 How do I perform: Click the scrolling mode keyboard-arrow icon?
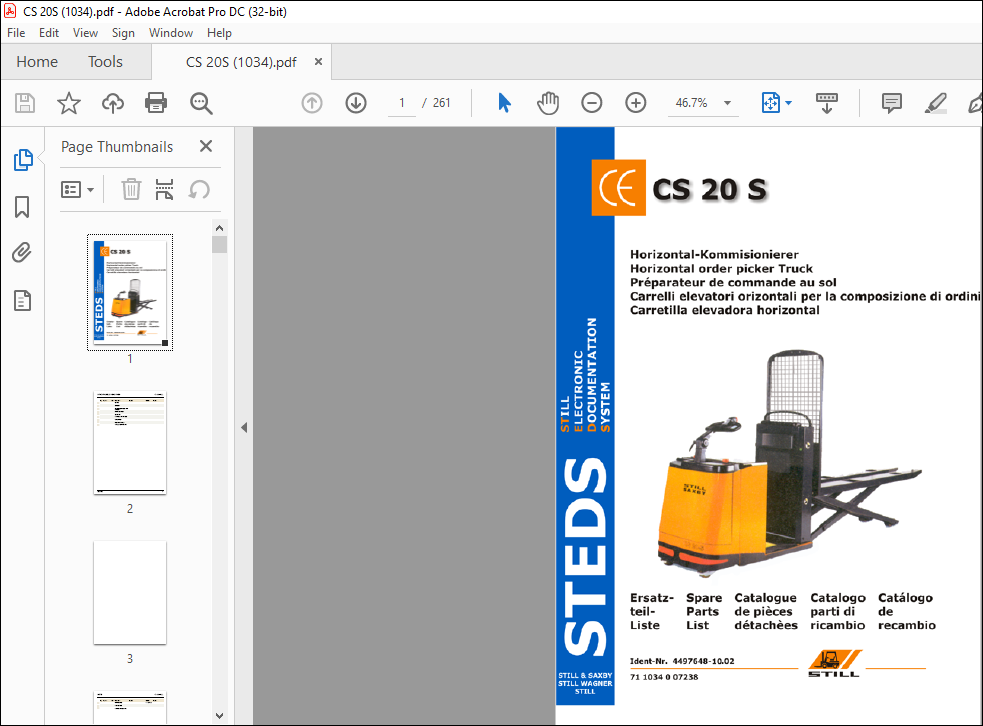coord(827,103)
